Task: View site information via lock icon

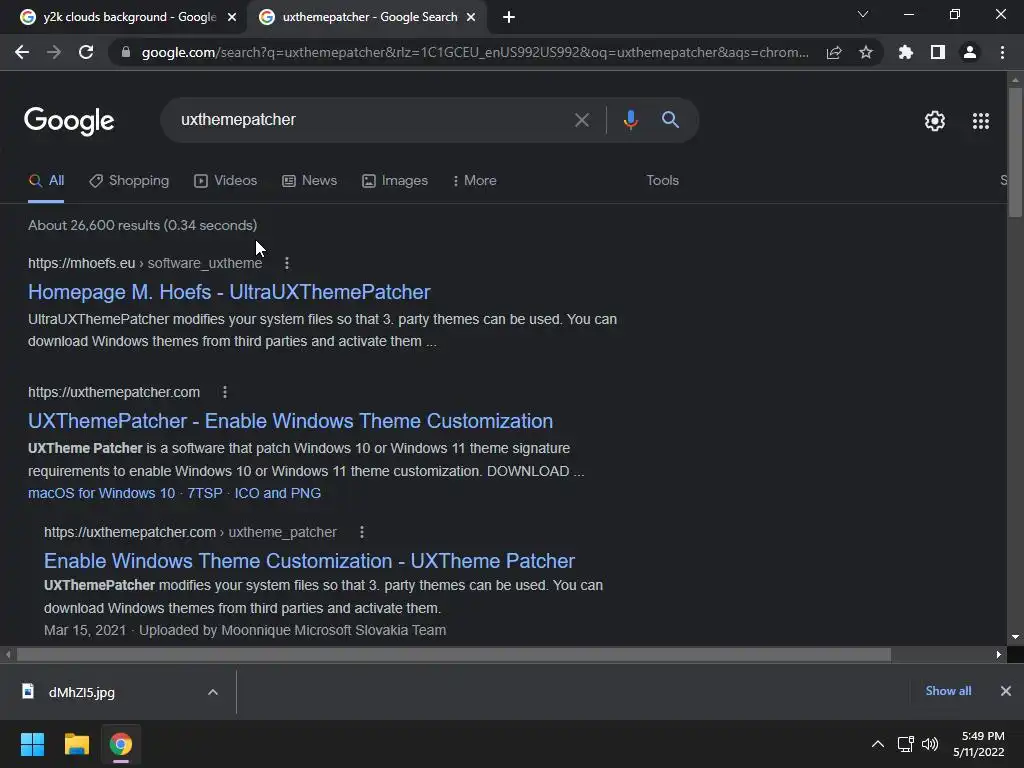Action: coord(126,52)
